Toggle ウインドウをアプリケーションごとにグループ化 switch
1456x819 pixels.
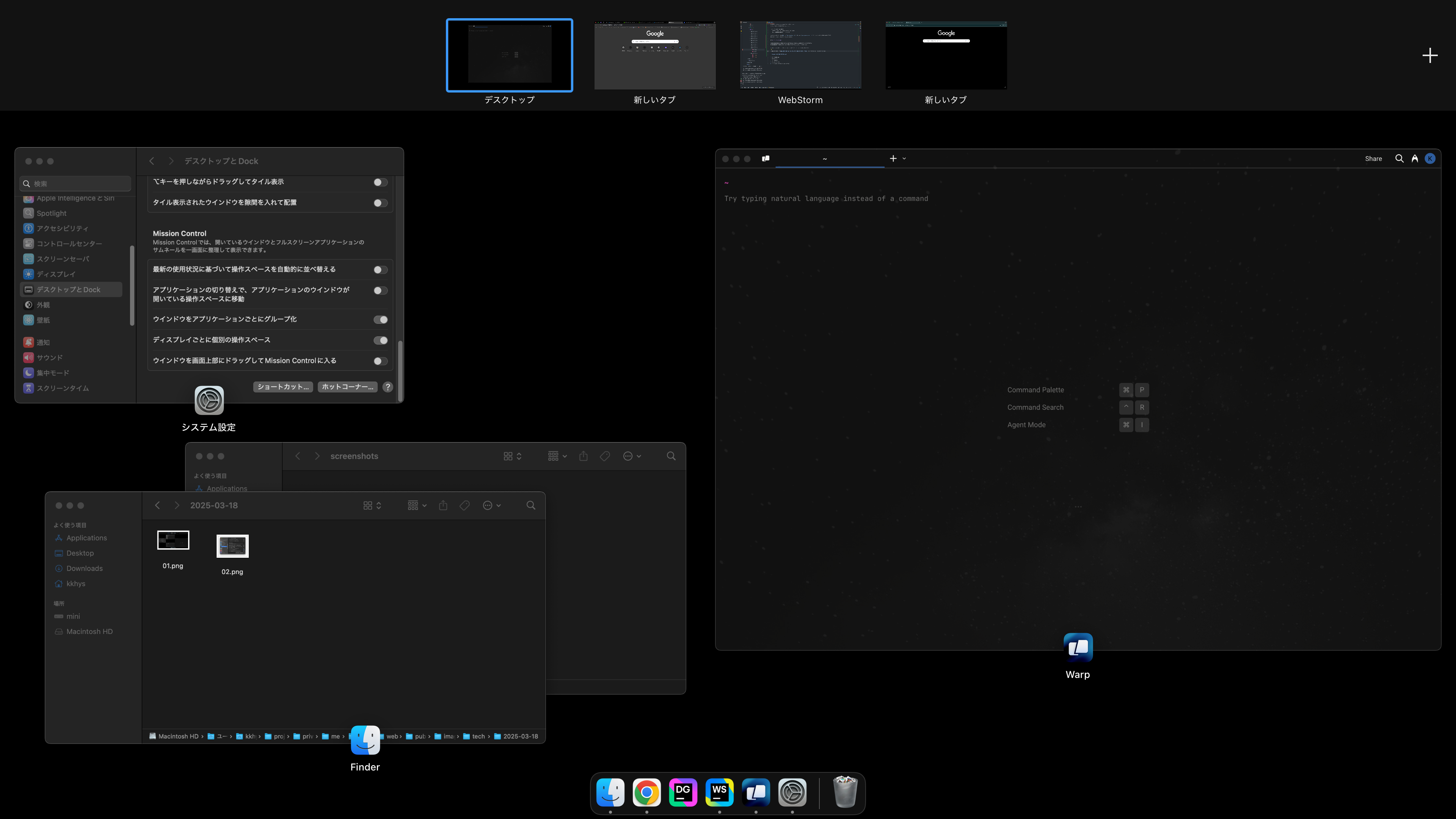point(380,320)
